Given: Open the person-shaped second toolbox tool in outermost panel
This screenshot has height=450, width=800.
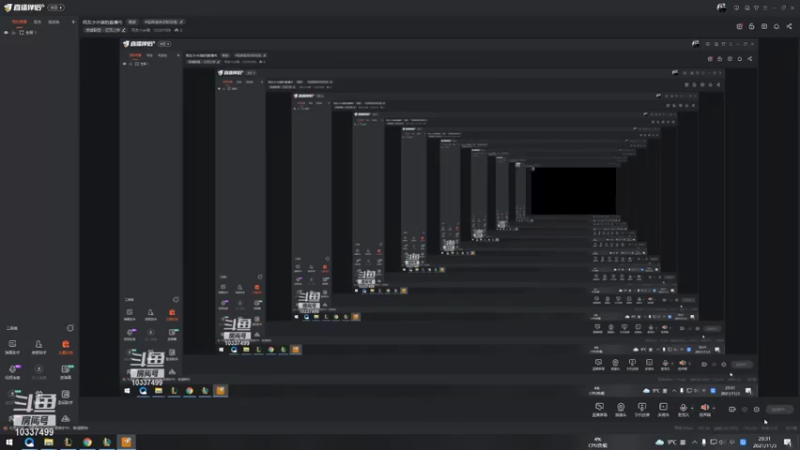Looking at the screenshot, I should click(x=39, y=347).
